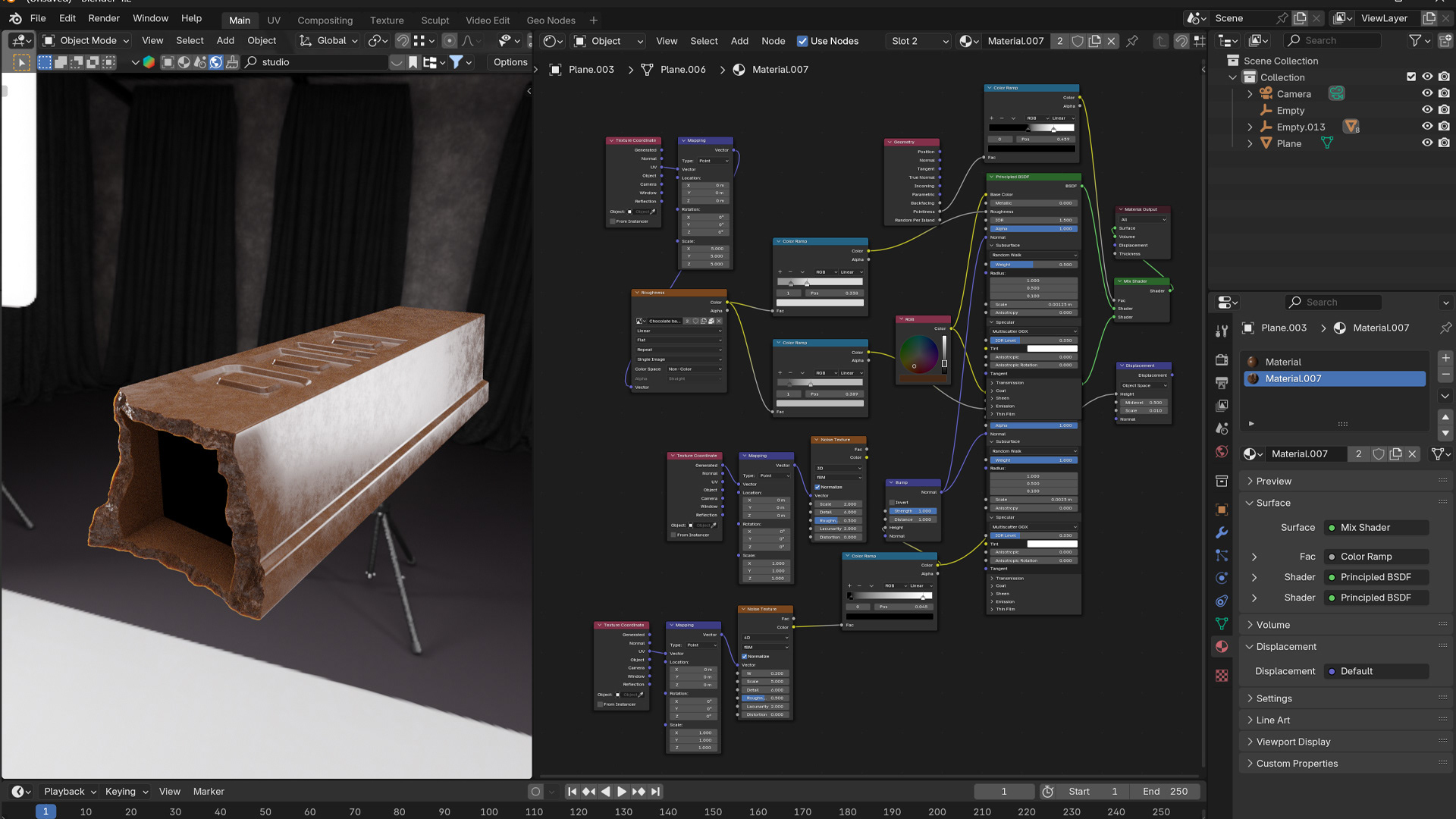
Task: Click the Options button in the viewport header
Action: pos(510,62)
